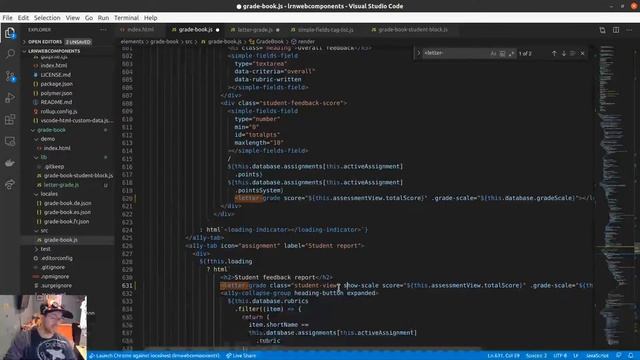Expand the replace field in find widget
Screen dimensions: 640x360
tap(418, 53)
